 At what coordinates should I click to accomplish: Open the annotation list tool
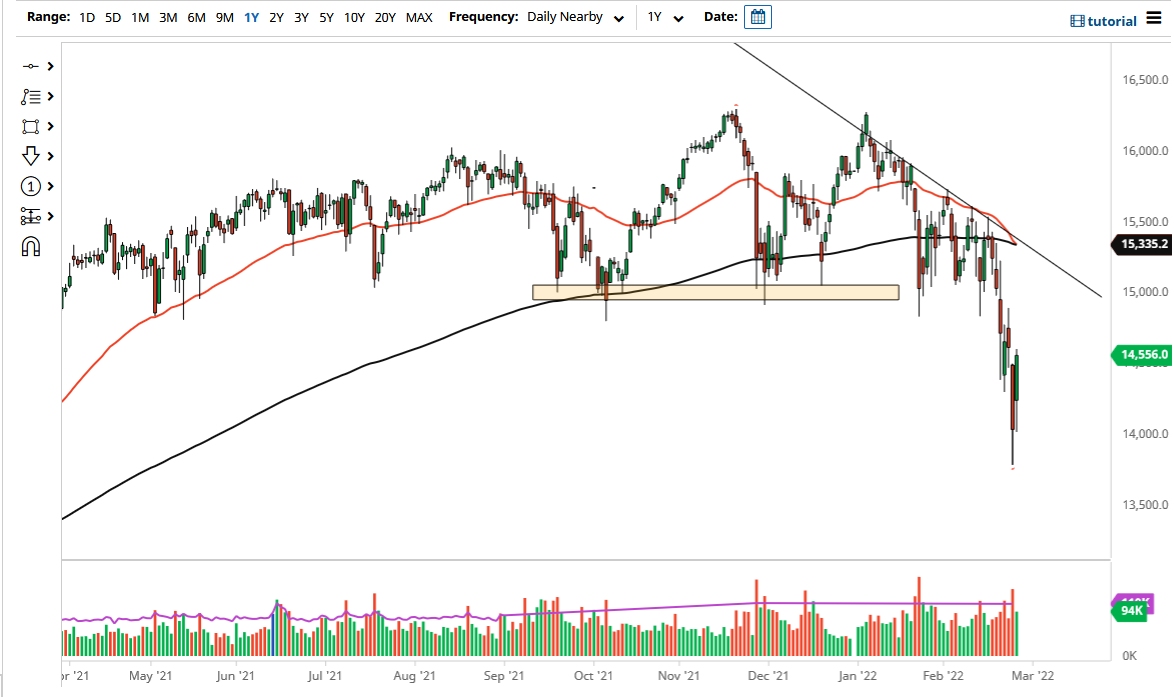pyautogui.click(x=30, y=96)
